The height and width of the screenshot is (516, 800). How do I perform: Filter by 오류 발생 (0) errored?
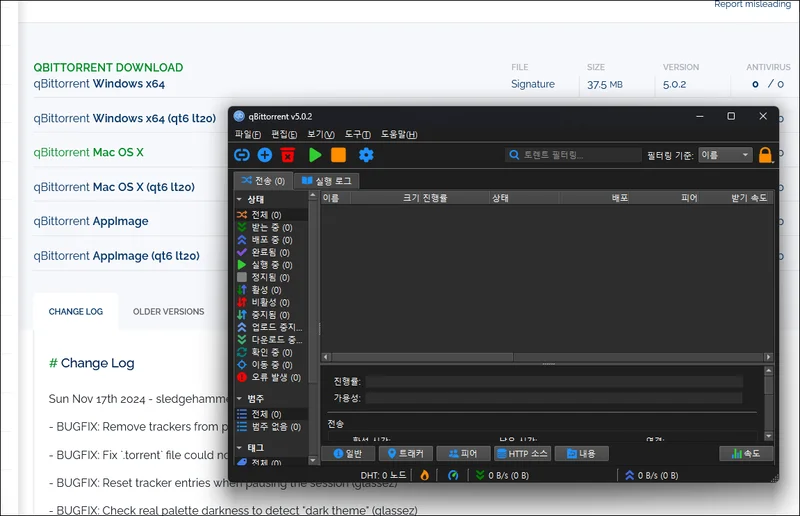point(271,378)
